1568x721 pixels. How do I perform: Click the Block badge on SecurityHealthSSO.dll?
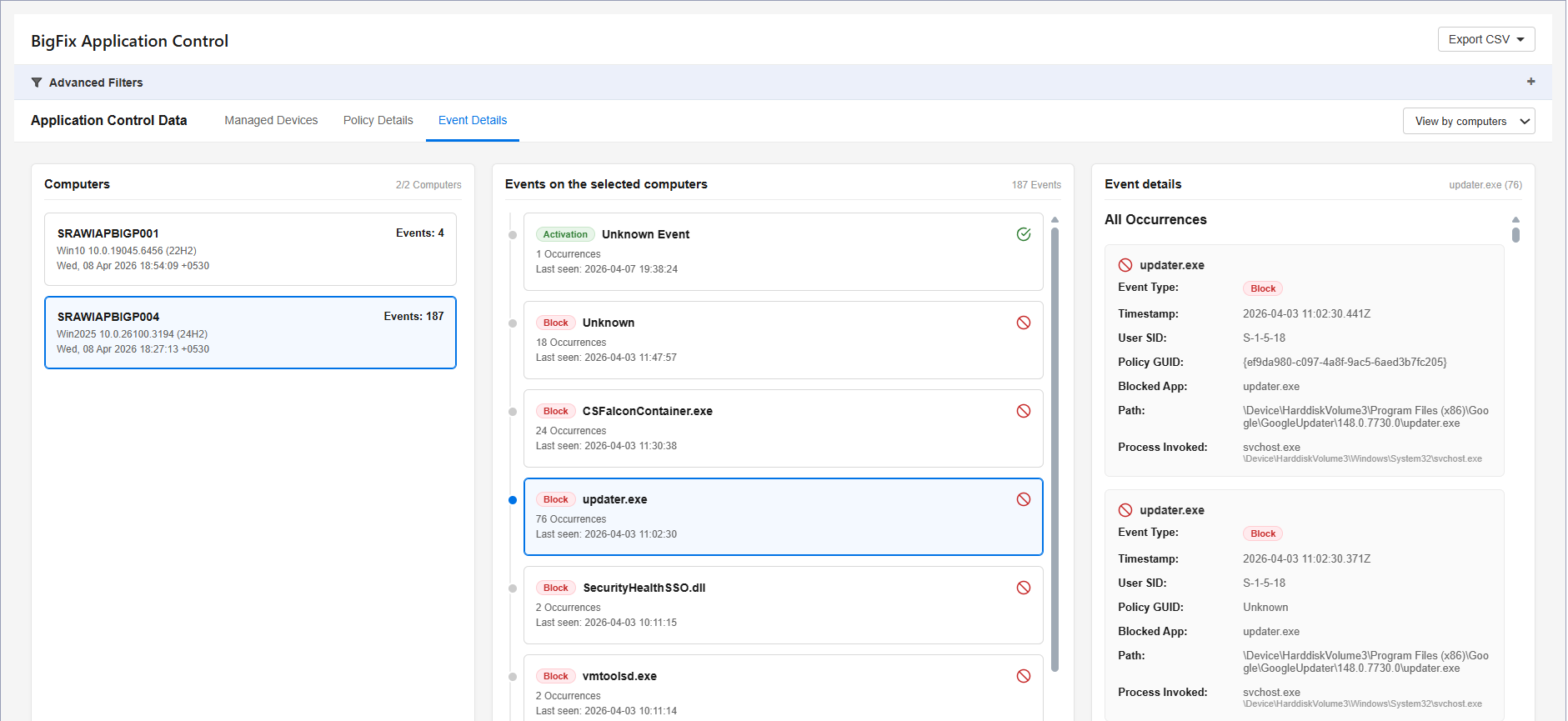coord(555,588)
